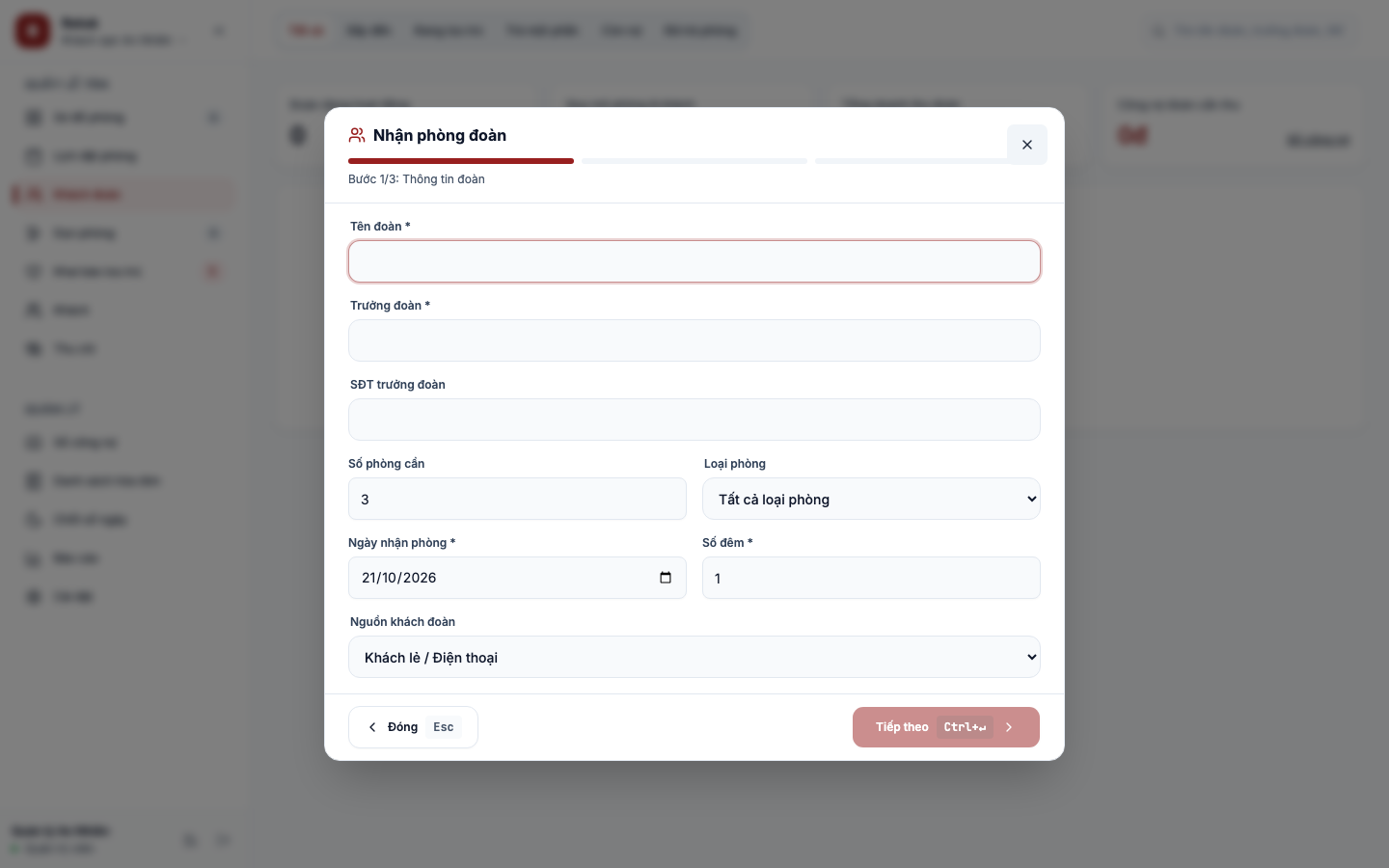Click the 'Số đêm *' label
The image size is (1389, 868).
tap(727, 543)
